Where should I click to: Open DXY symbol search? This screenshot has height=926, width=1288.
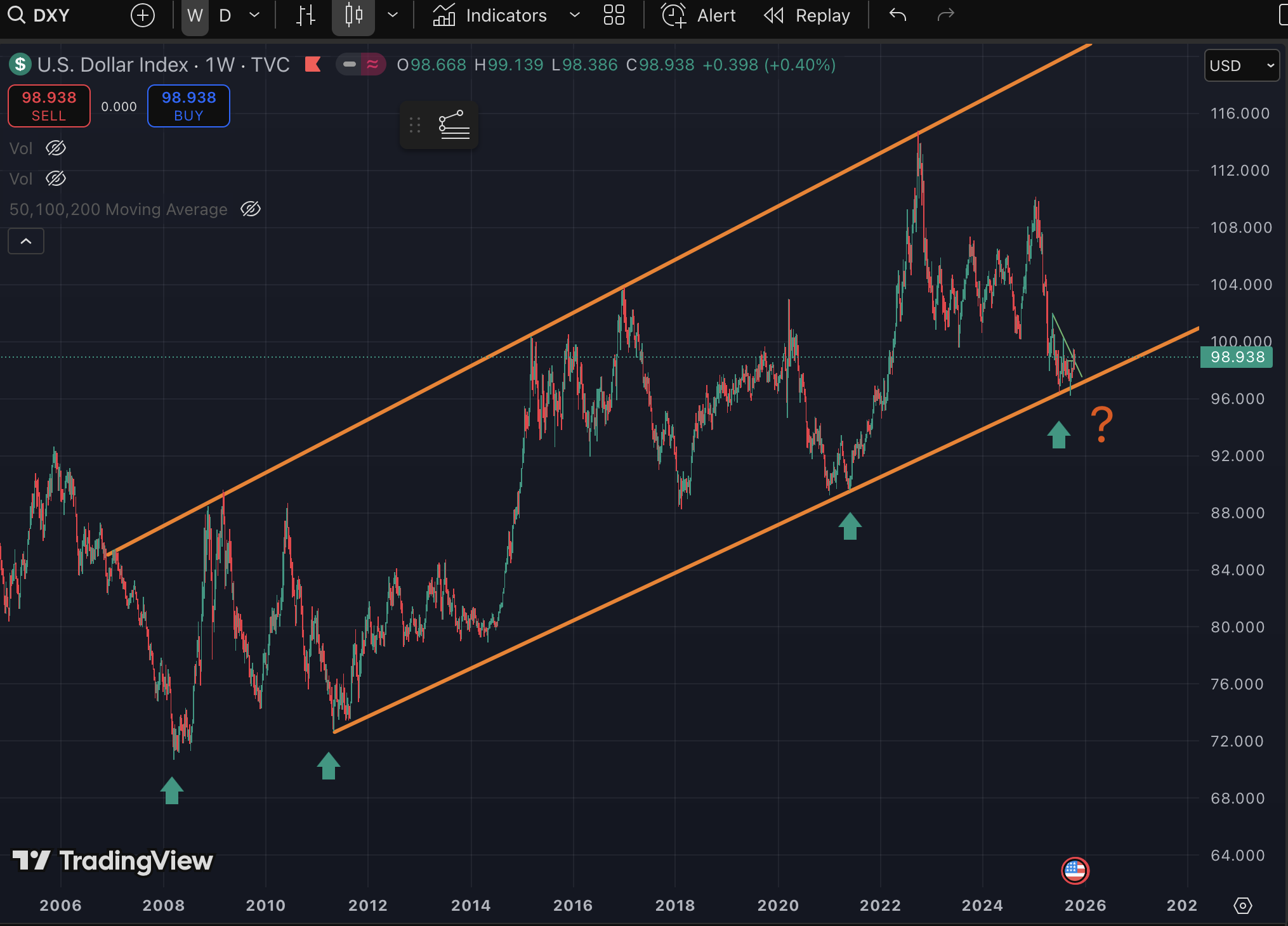click(x=39, y=15)
